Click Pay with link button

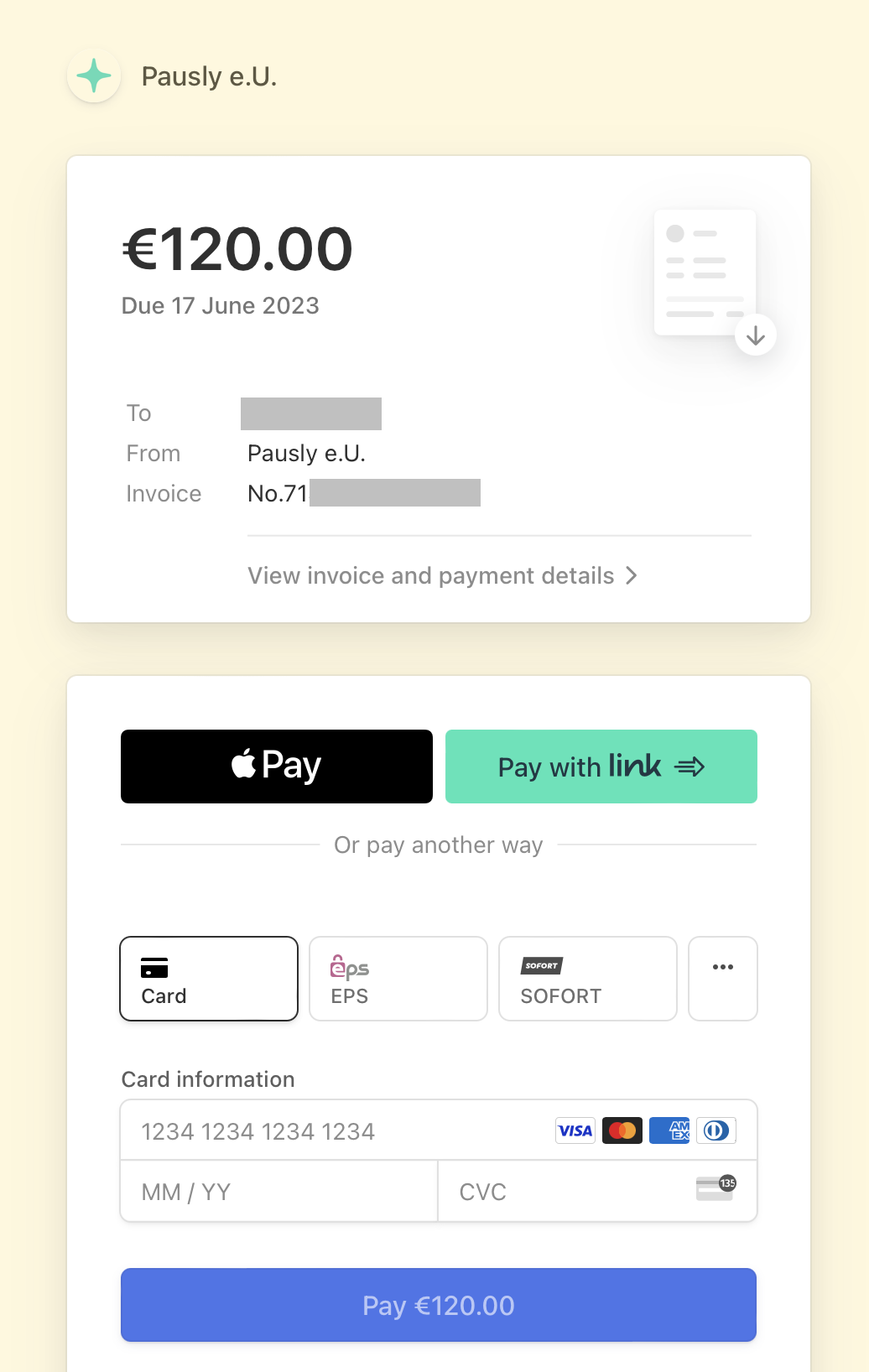(601, 767)
